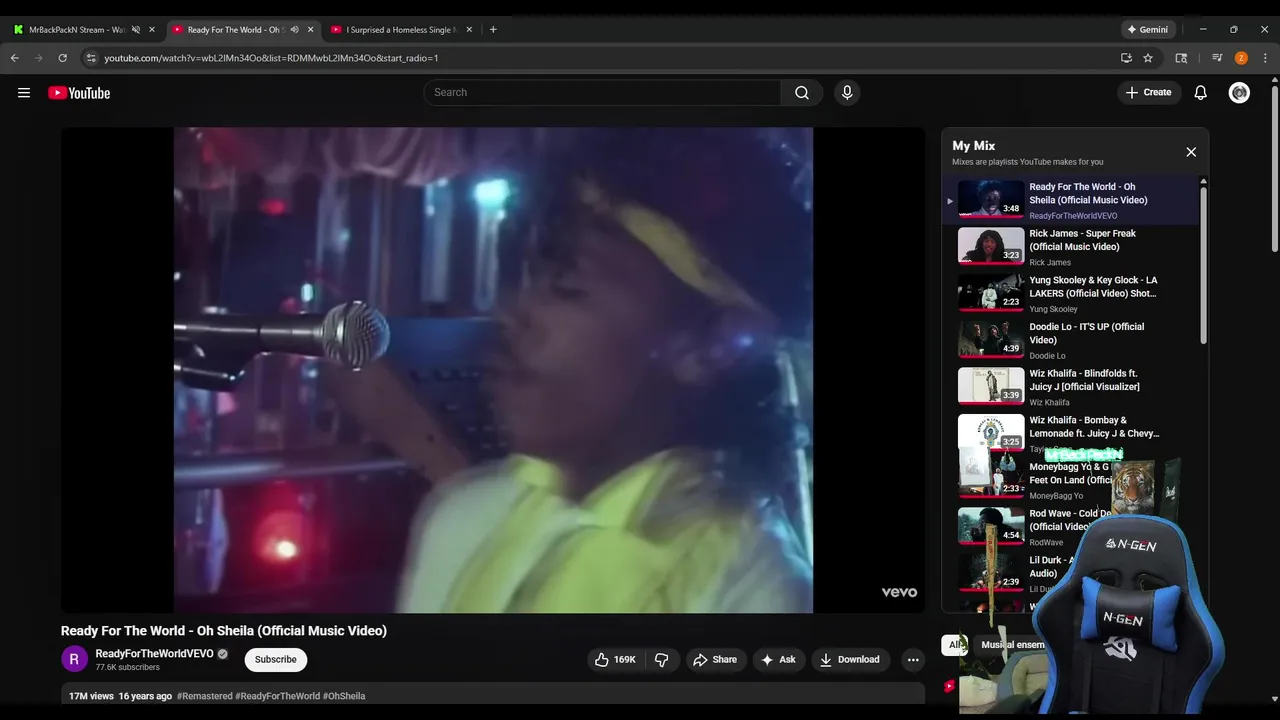
Task: Download the video
Action: pyautogui.click(x=850, y=660)
